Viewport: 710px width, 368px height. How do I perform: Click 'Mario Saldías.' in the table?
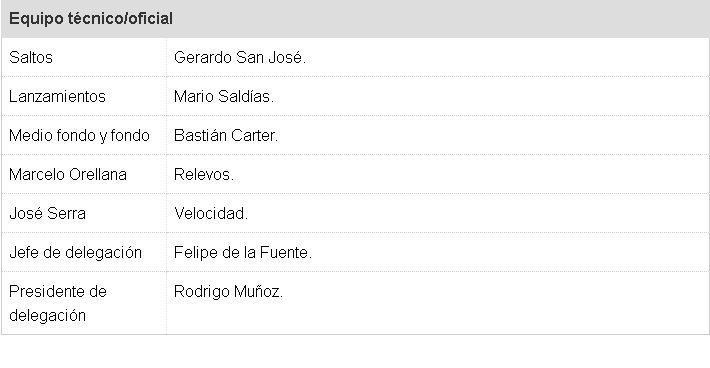[224, 96]
